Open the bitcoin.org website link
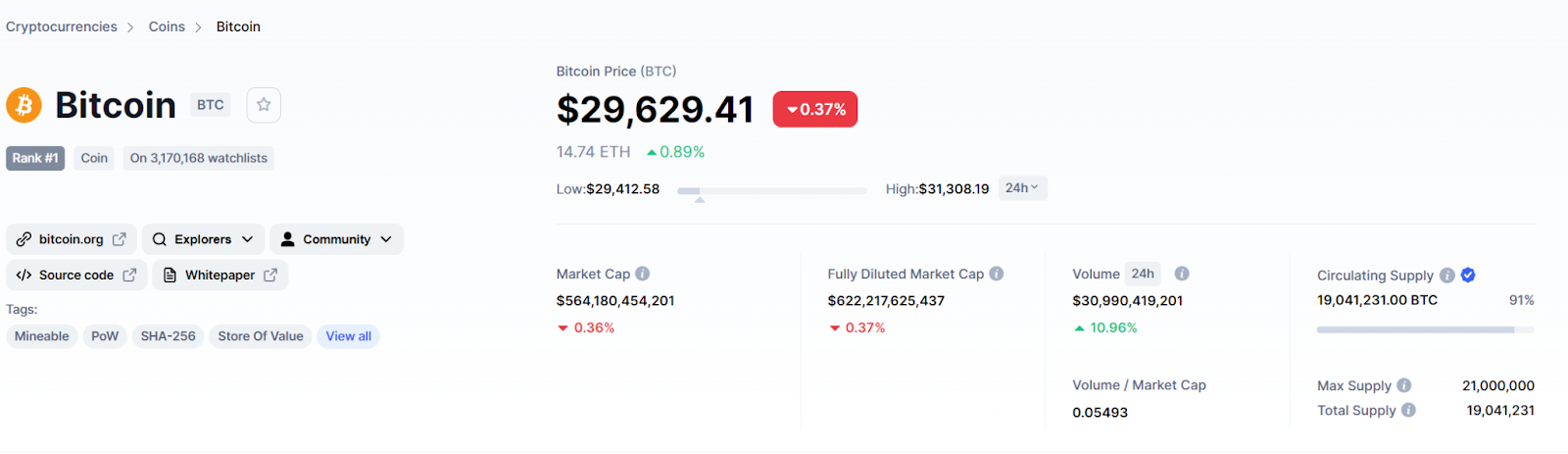The height and width of the screenshot is (454, 1568). (72, 239)
